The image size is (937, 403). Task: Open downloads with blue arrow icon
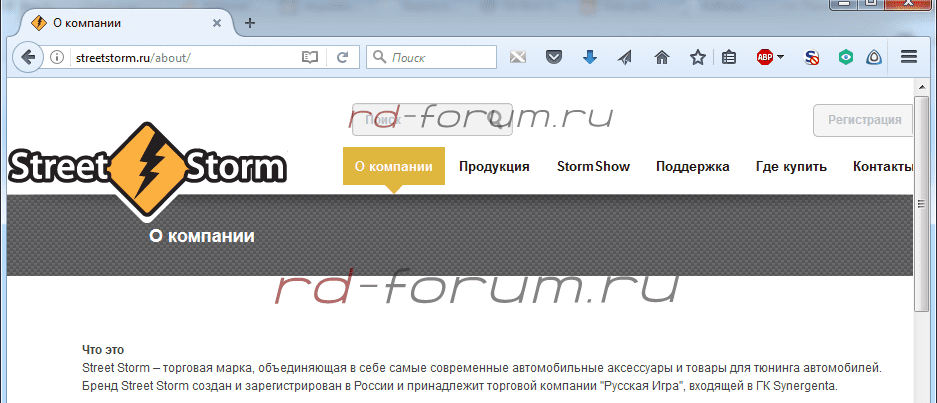[x=590, y=57]
